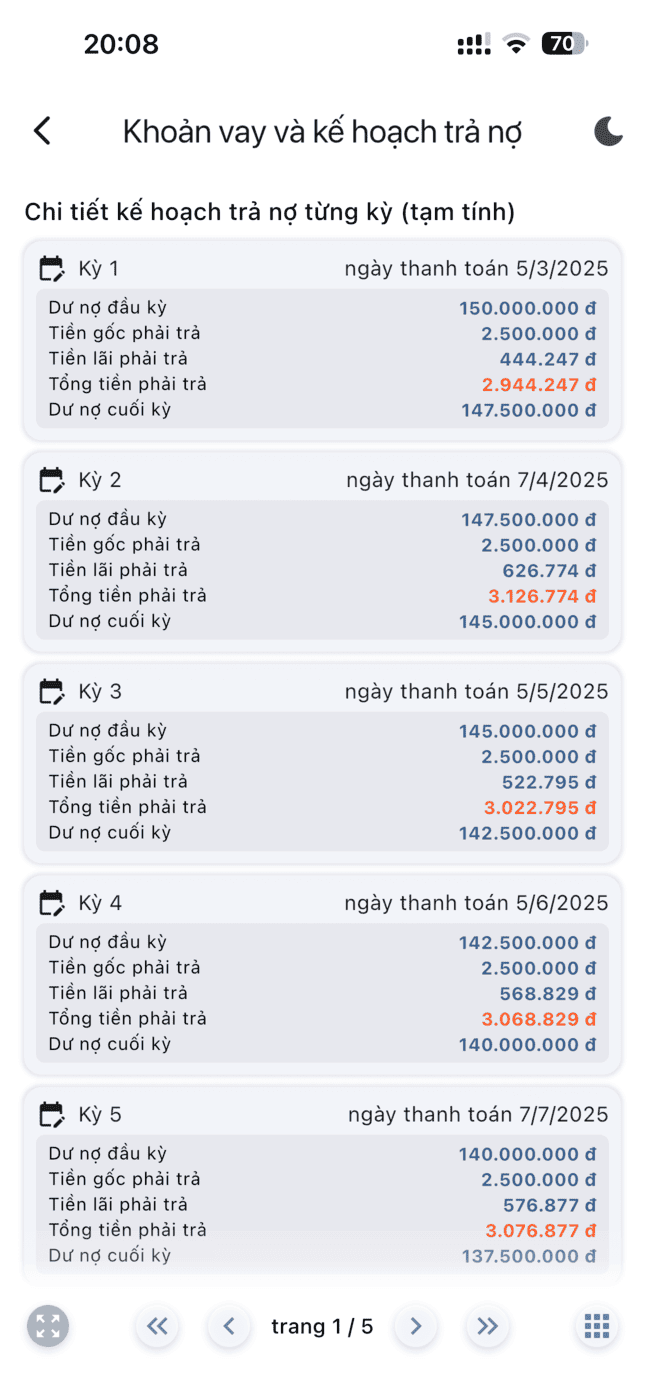
Task: Go back using the top-left arrow
Action: tap(42, 131)
